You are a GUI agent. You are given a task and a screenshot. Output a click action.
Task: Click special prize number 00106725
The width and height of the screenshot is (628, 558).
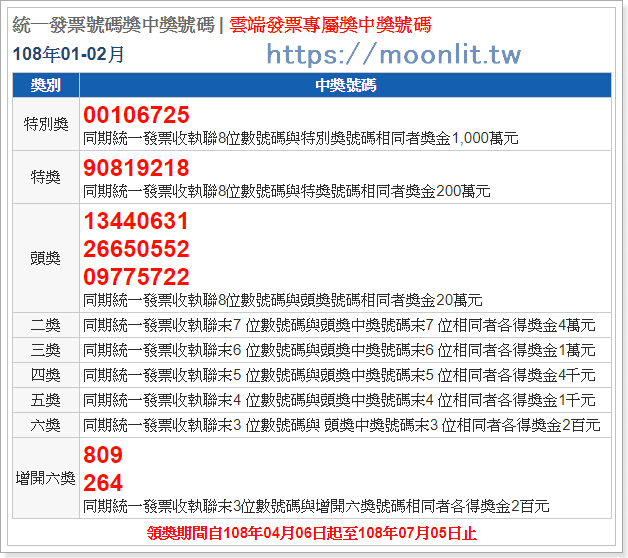pyautogui.click(x=137, y=114)
